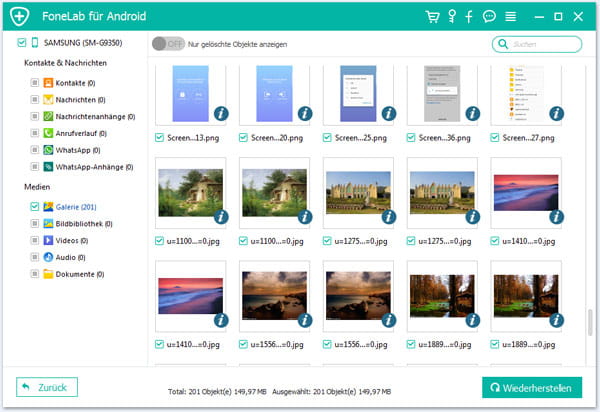Open the shopping cart purchase icon

click(432, 17)
